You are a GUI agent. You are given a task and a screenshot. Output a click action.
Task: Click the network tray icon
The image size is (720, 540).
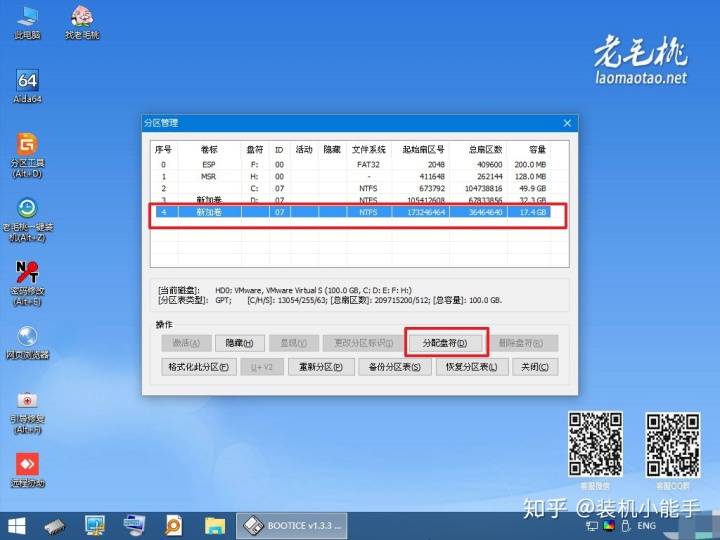pyautogui.click(x=592, y=526)
